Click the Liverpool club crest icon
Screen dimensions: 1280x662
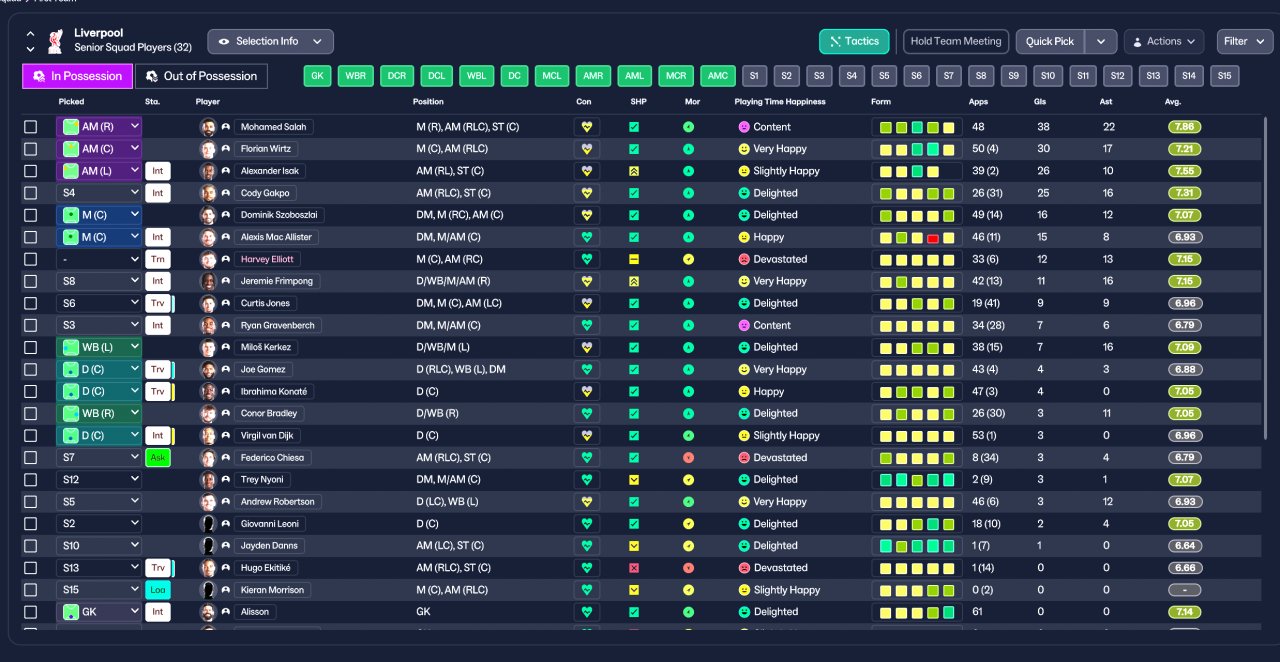[55, 40]
